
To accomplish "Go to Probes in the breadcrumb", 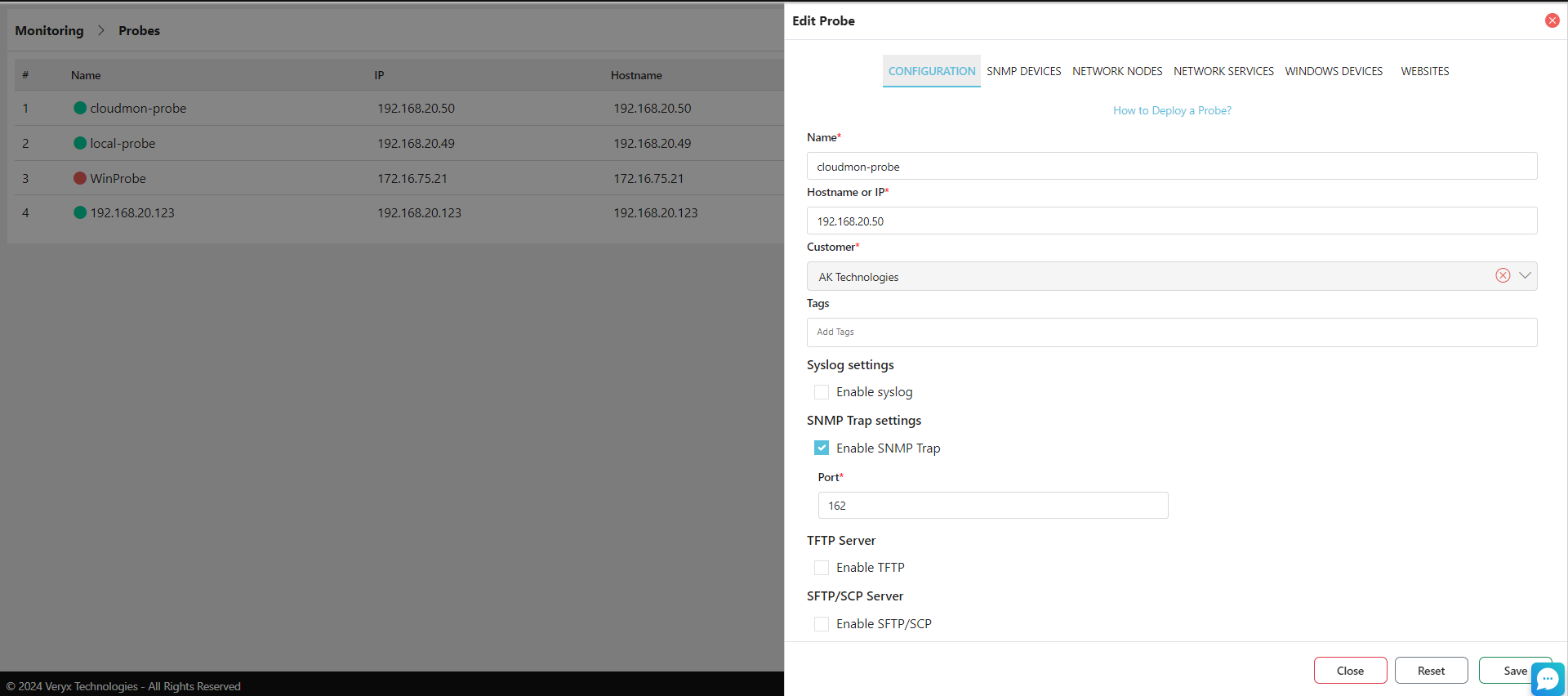I will [x=139, y=30].
